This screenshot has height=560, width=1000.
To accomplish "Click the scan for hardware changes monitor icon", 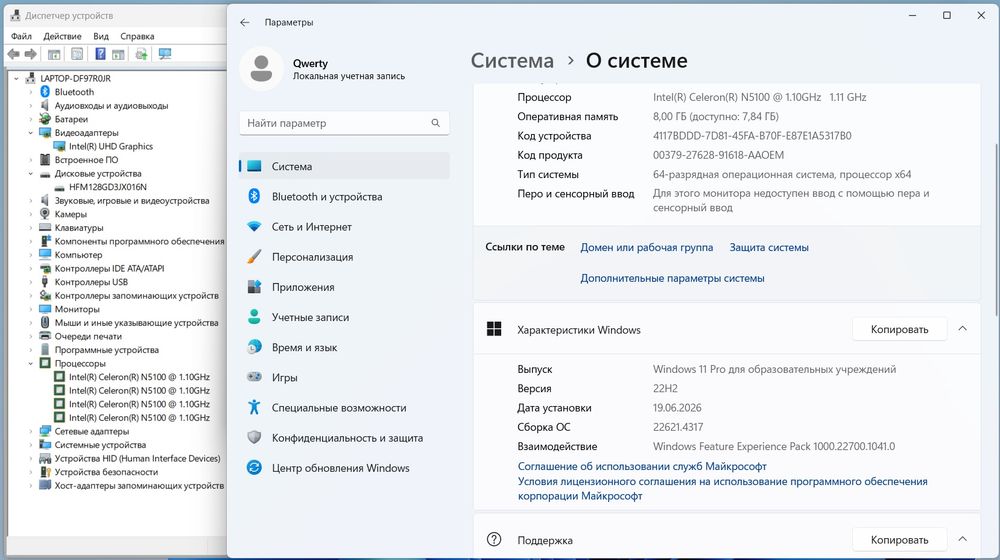I will [x=165, y=54].
